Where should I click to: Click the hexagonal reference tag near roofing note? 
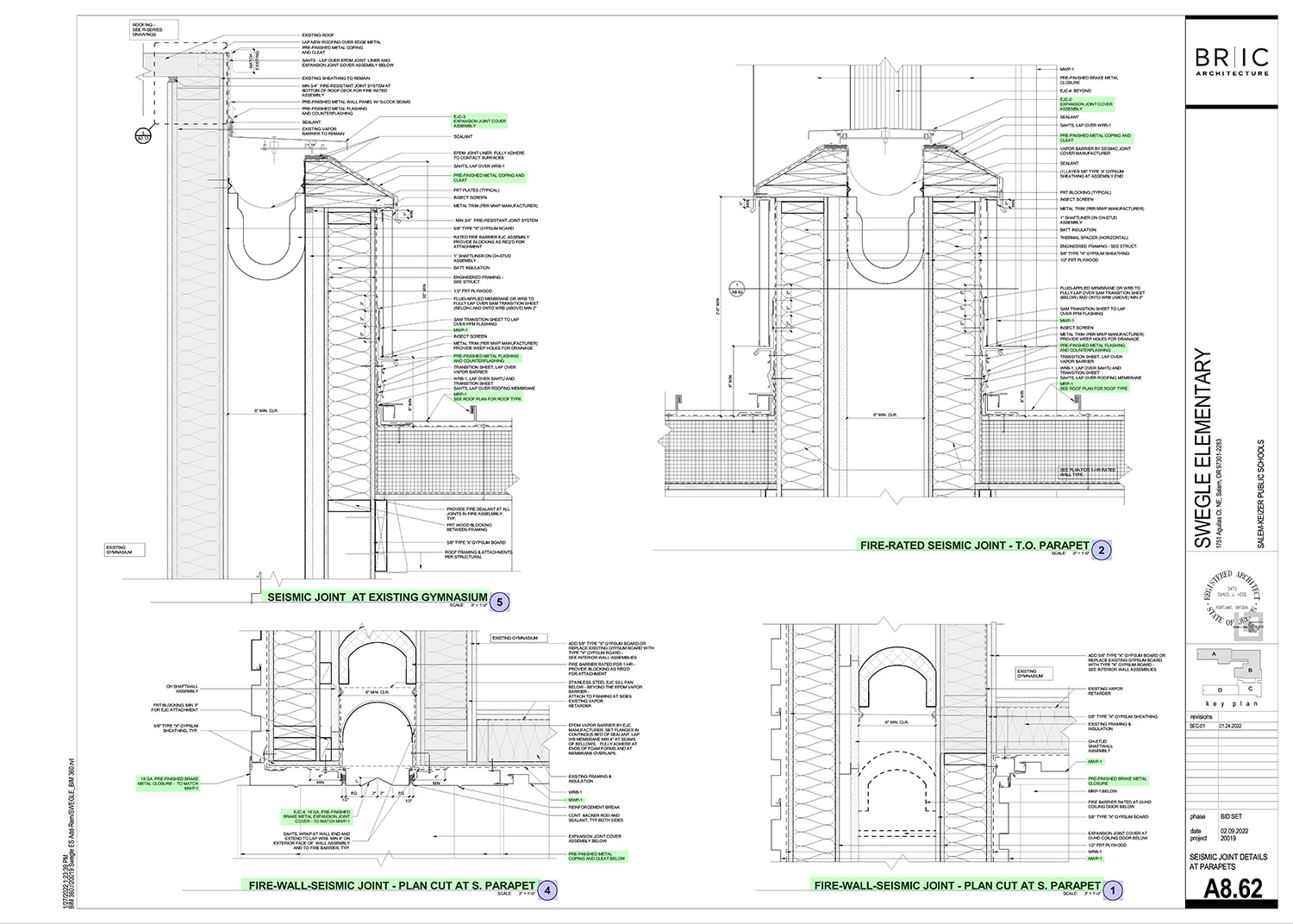142,135
